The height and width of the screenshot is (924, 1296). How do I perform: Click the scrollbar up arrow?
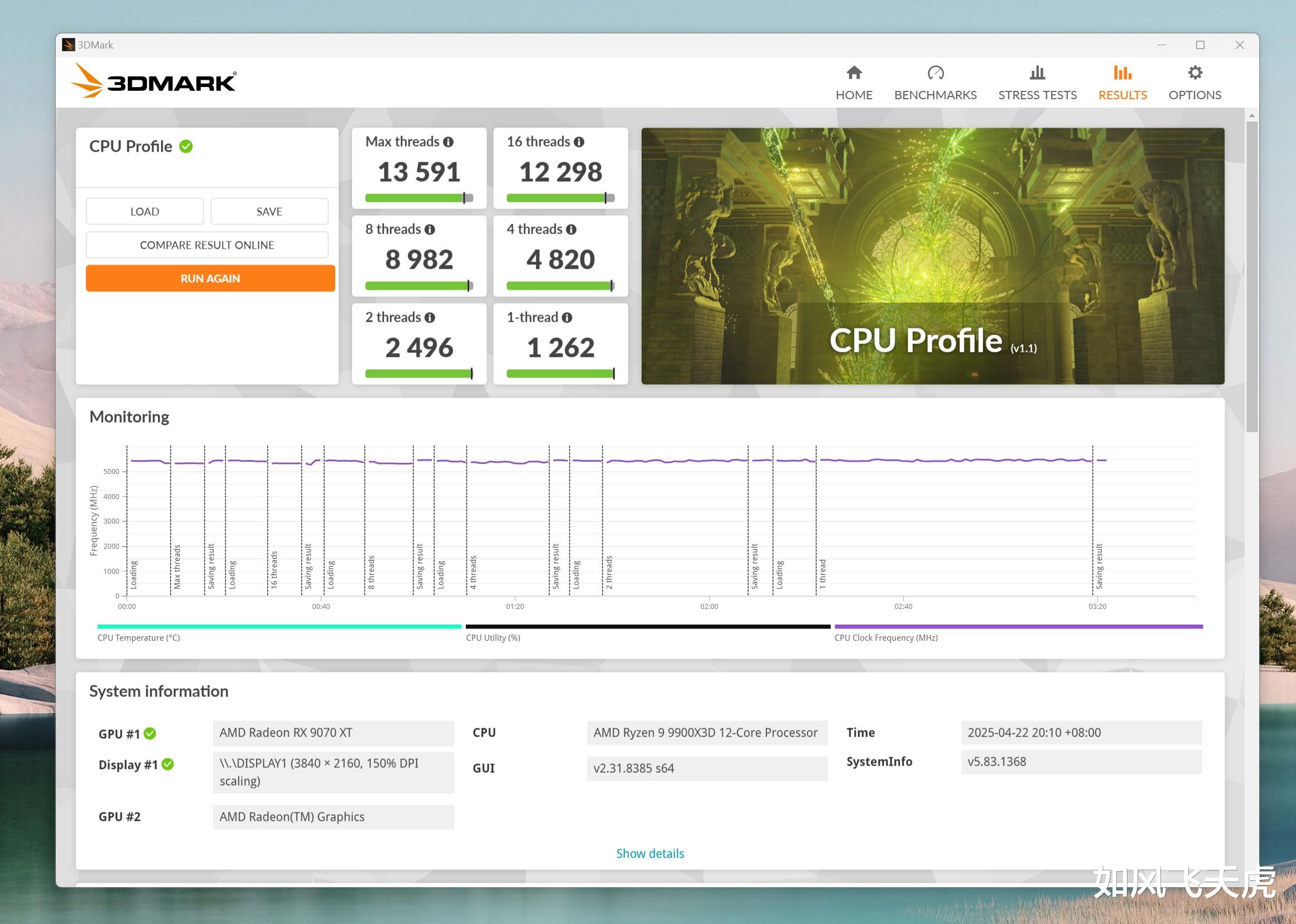coord(1251,115)
